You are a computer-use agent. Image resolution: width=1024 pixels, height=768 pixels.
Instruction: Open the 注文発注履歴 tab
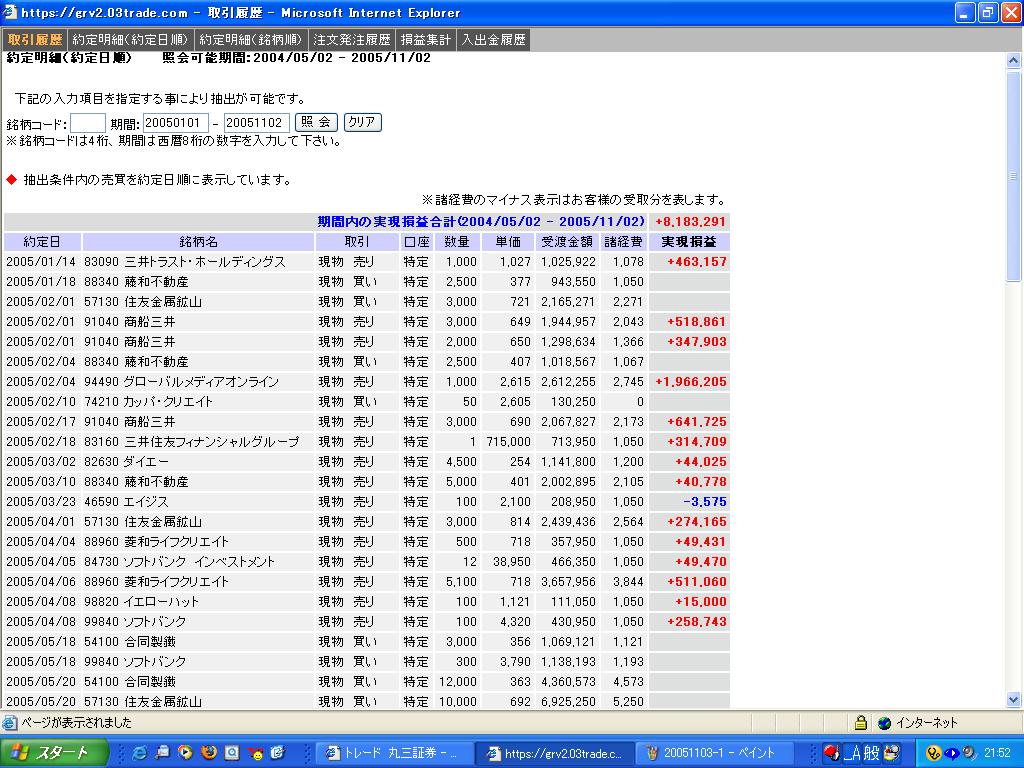click(x=351, y=40)
